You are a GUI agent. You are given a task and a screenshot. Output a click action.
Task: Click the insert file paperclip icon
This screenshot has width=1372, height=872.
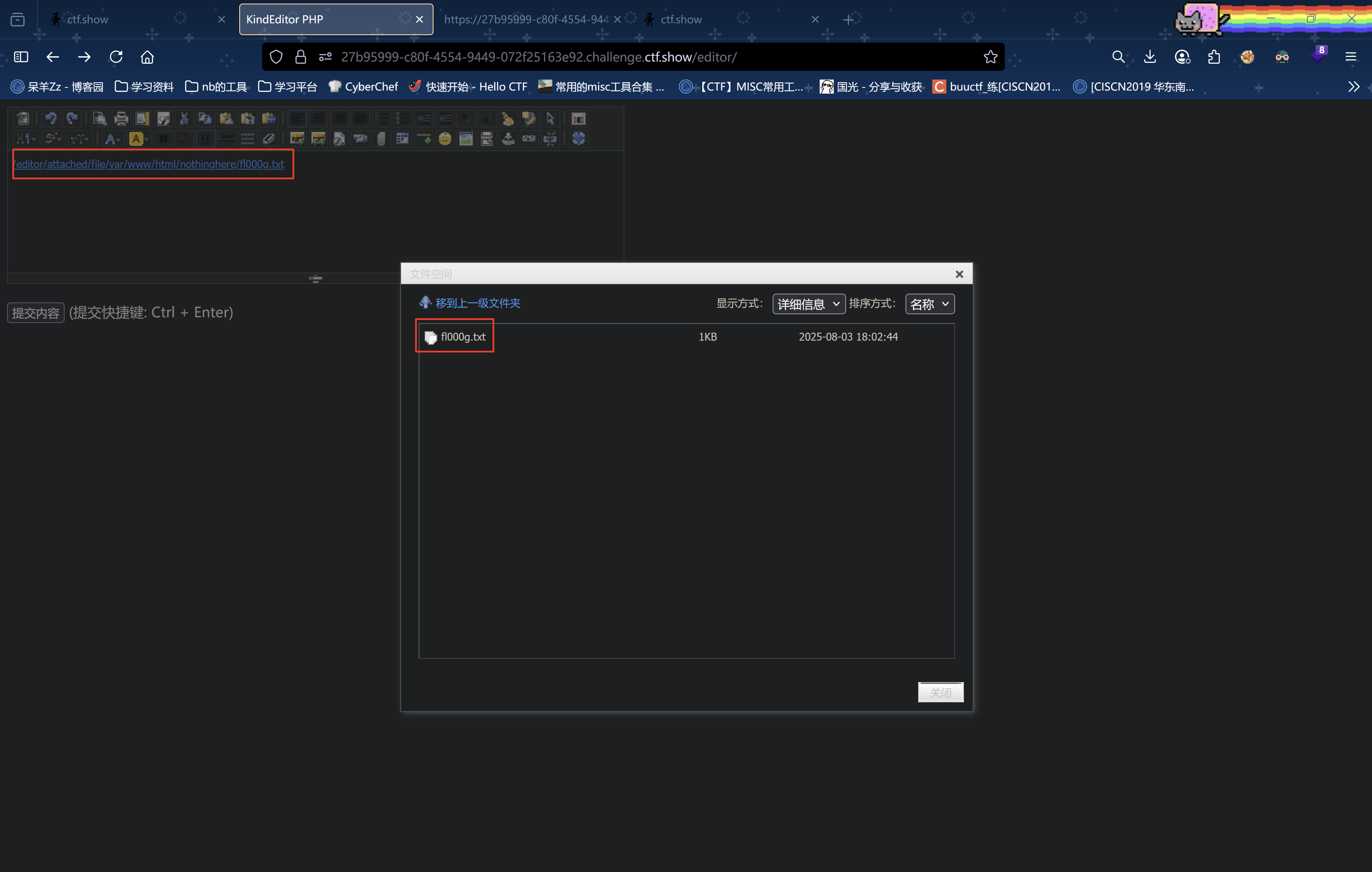[381, 138]
